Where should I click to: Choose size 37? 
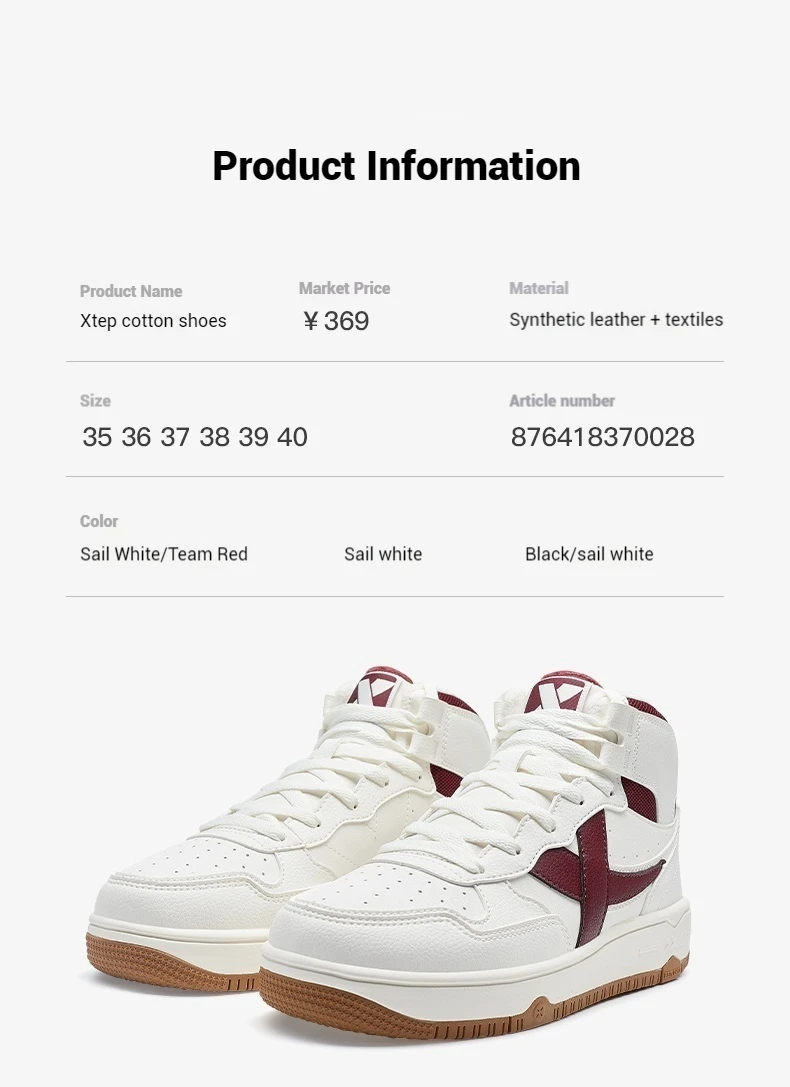175,437
